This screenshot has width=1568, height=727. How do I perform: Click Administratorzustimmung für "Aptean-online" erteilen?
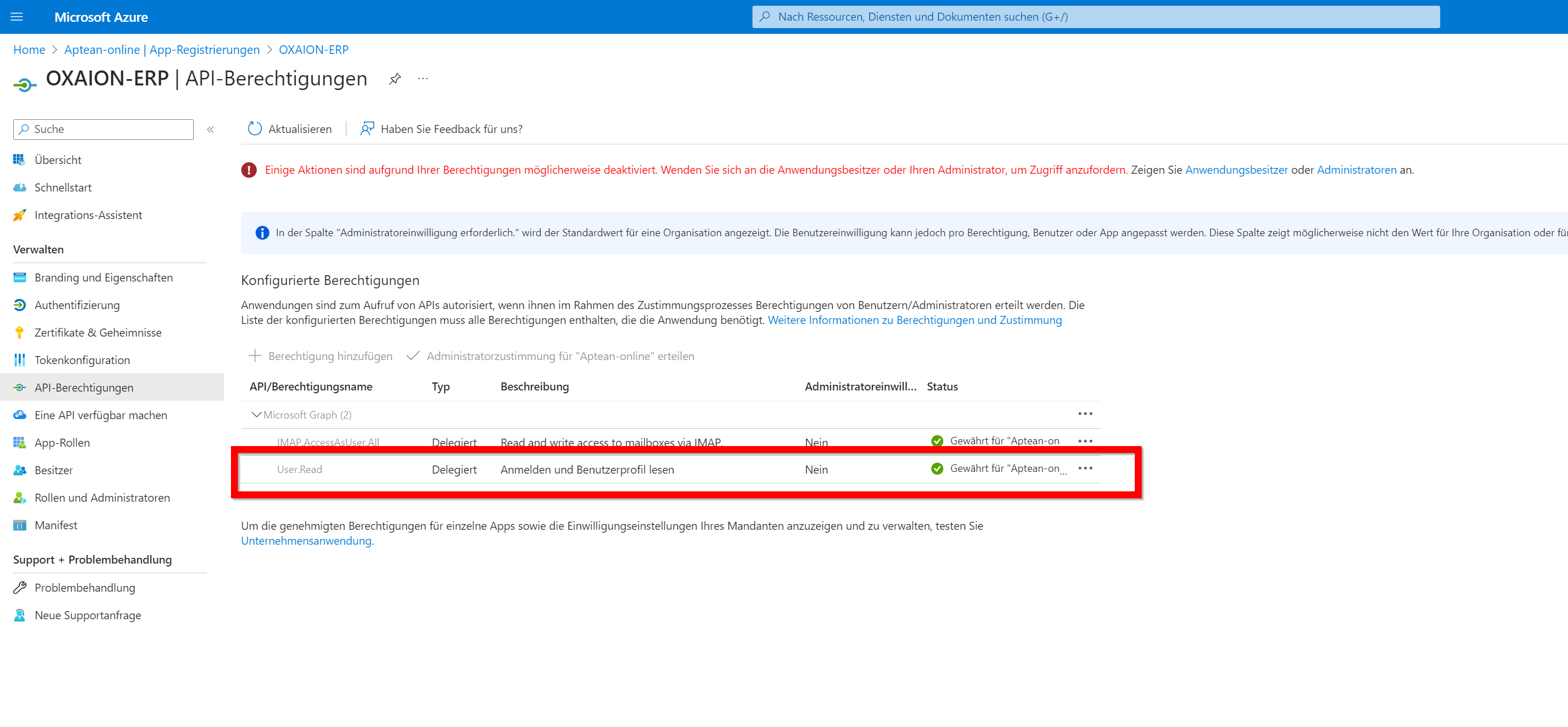(x=550, y=355)
